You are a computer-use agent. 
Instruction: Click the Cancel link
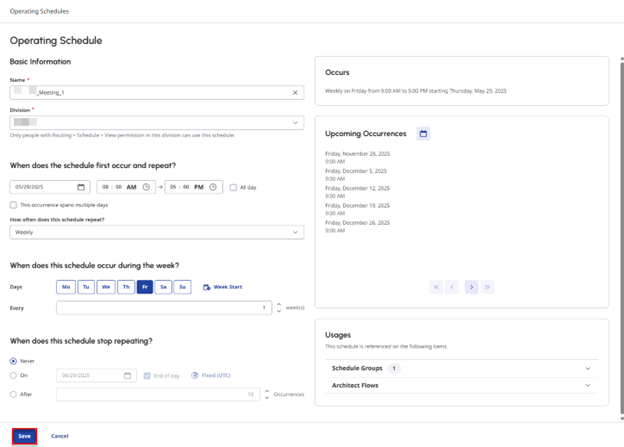pos(59,436)
